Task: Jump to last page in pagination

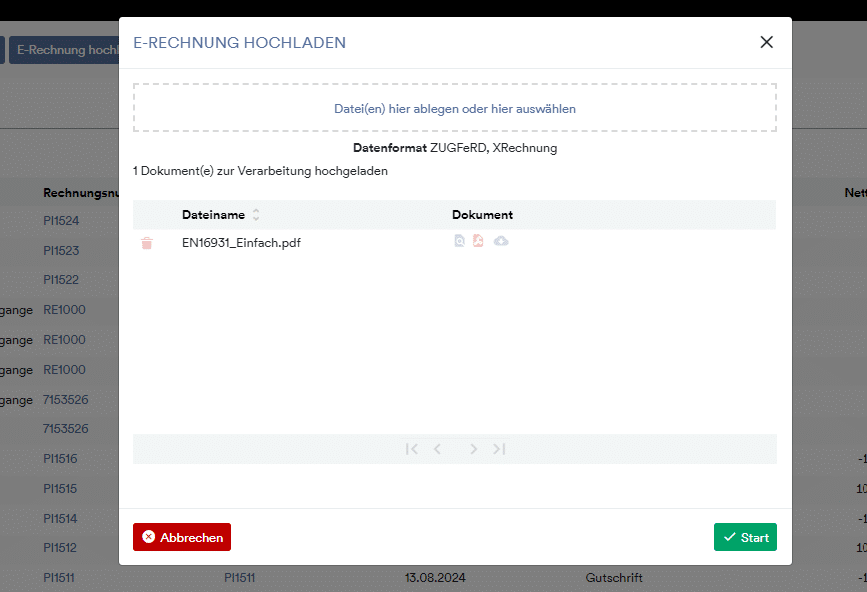Action: 499,449
